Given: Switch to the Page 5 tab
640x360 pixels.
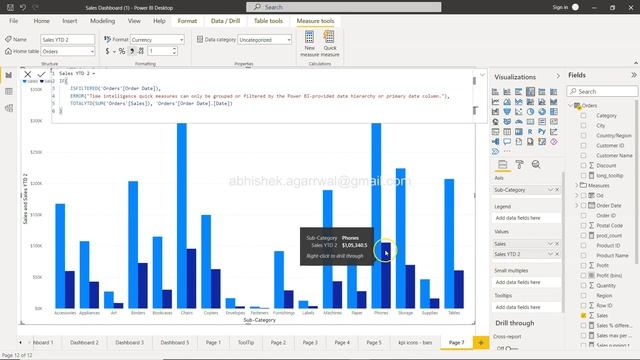Looking at the screenshot, I should click(374, 342).
